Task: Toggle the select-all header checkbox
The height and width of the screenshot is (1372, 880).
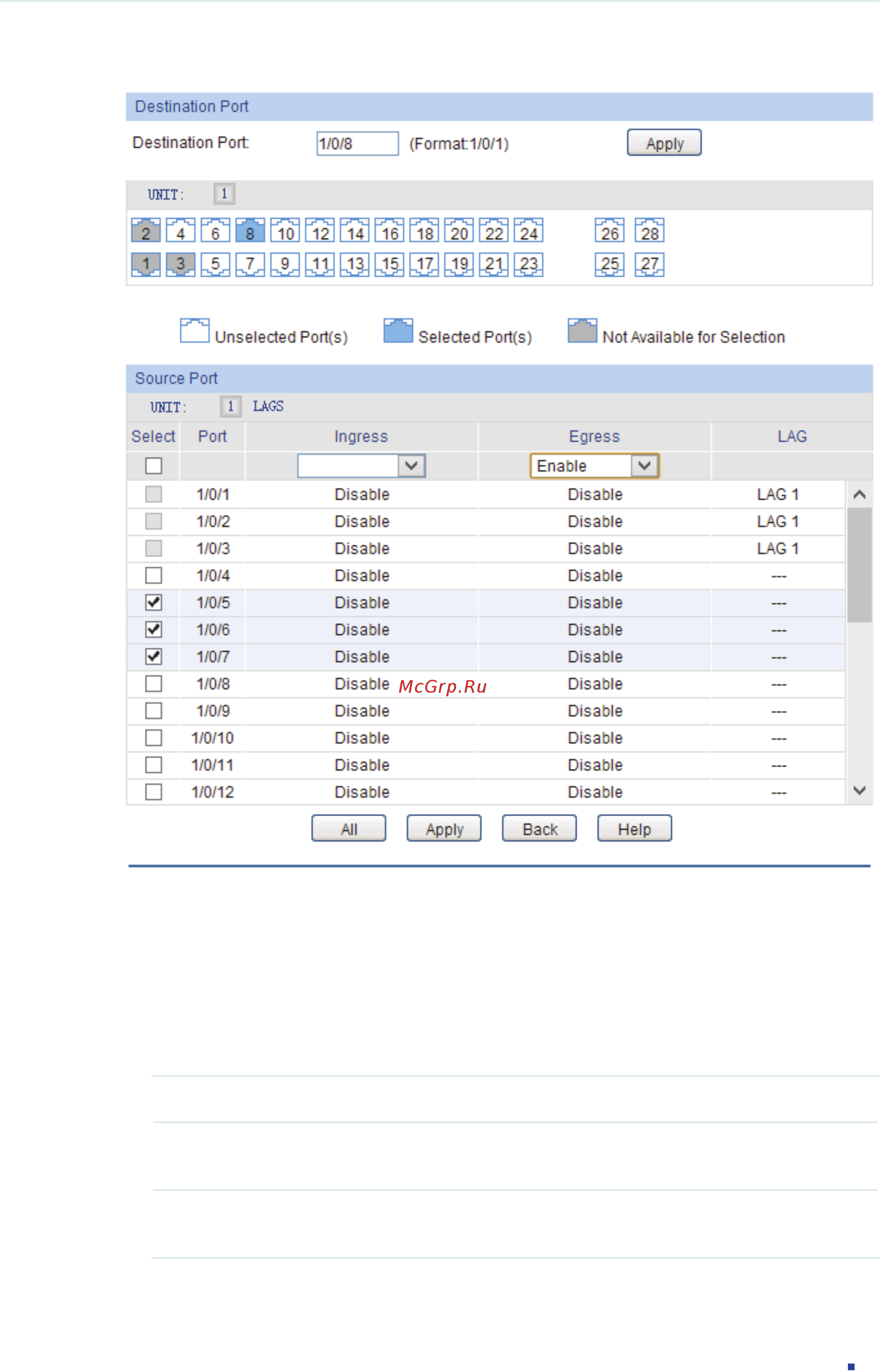Action: click(x=154, y=467)
